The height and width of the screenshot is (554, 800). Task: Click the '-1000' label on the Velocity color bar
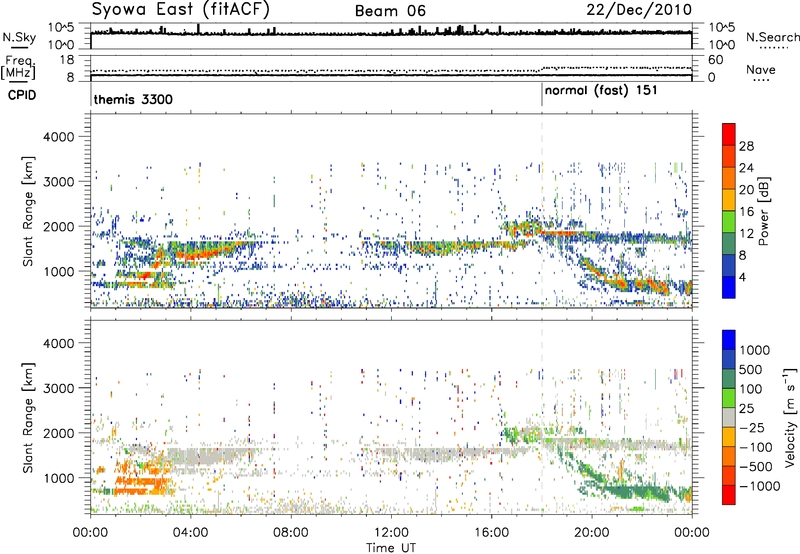[x=759, y=486]
